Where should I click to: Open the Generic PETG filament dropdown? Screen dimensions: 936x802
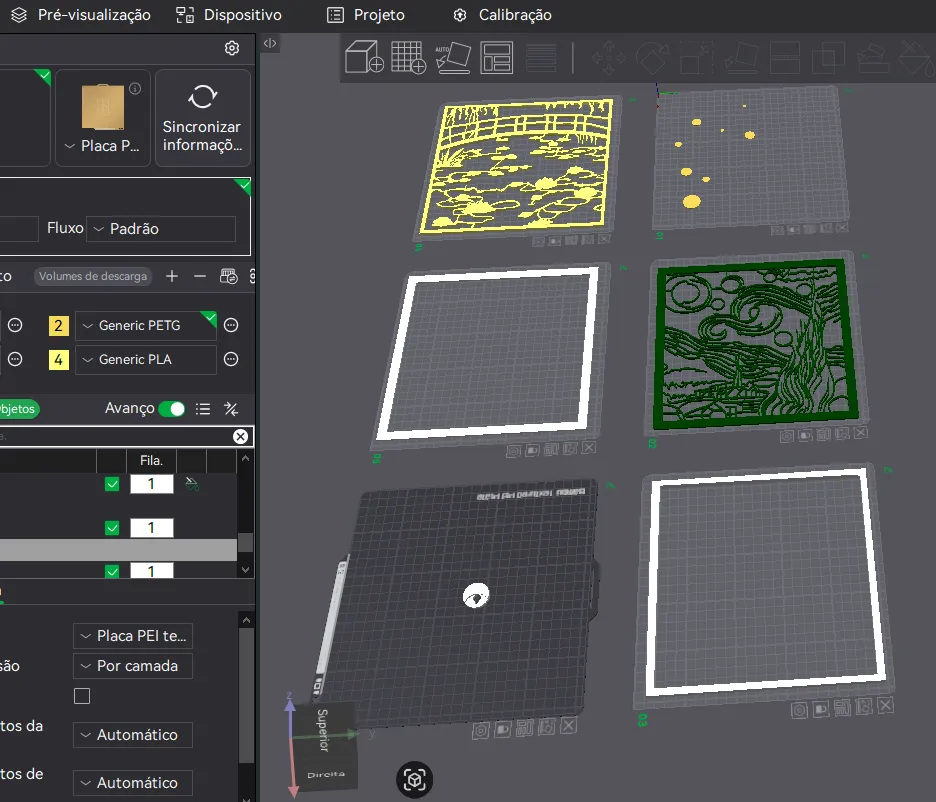146,325
